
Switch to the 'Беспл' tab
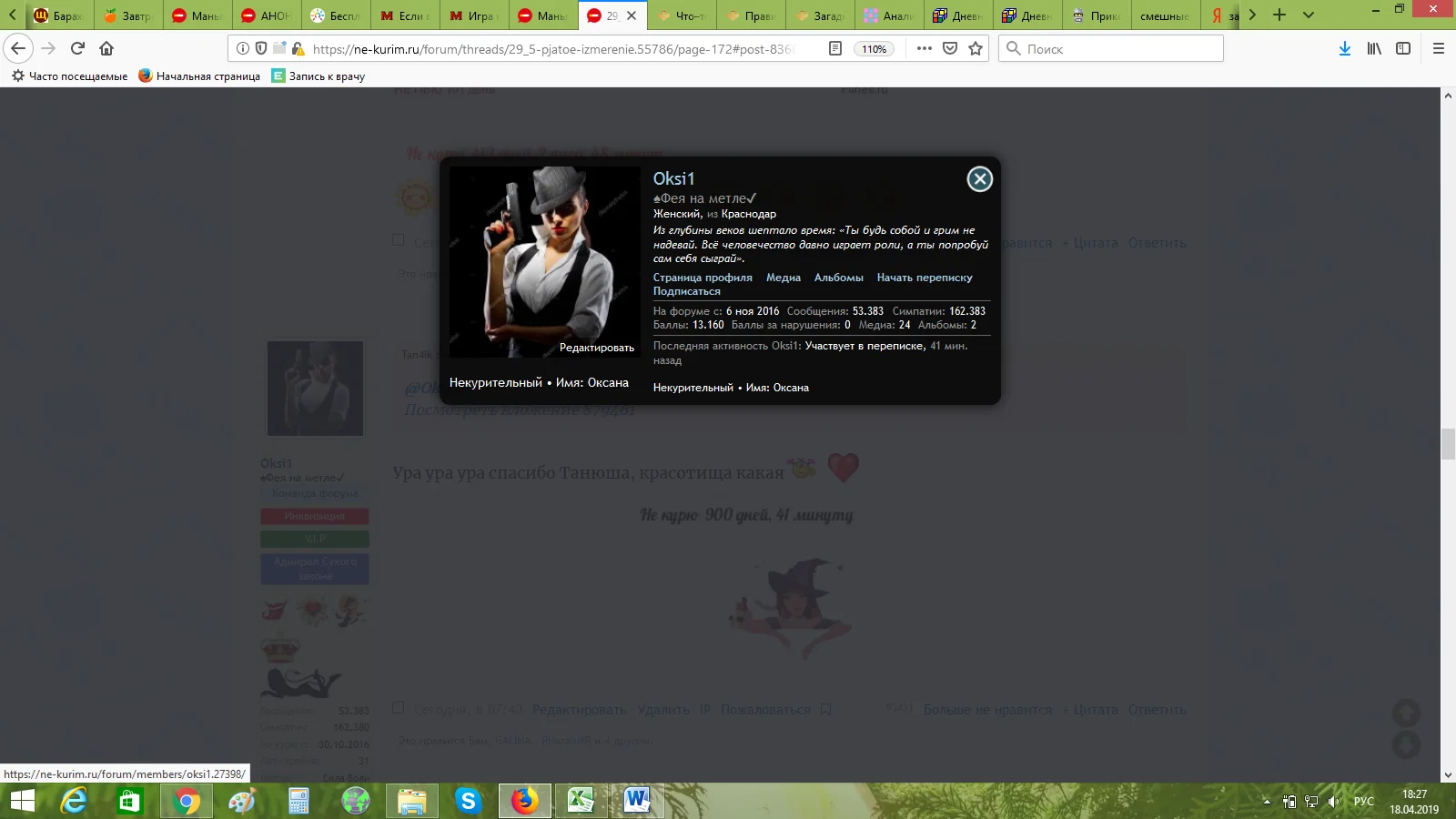pyautogui.click(x=335, y=15)
